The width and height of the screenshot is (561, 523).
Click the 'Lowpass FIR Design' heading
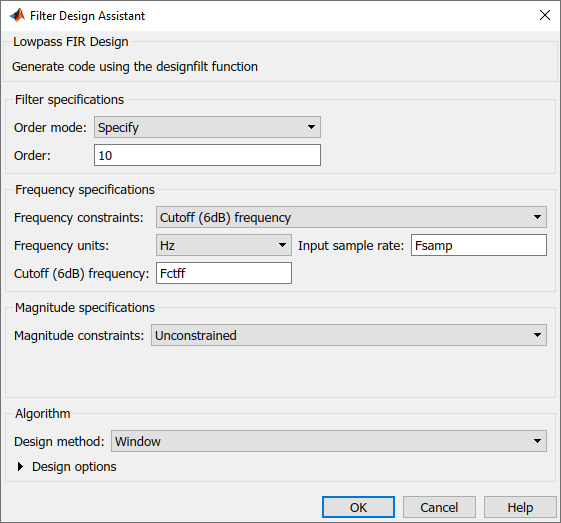pyautogui.click(x=71, y=42)
